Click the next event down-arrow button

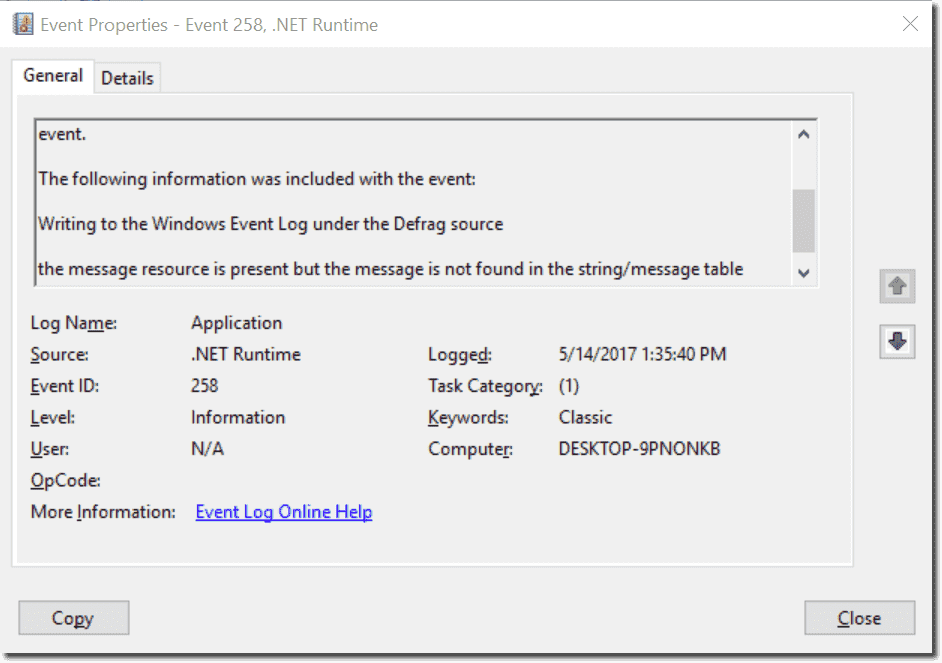pyautogui.click(x=896, y=341)
